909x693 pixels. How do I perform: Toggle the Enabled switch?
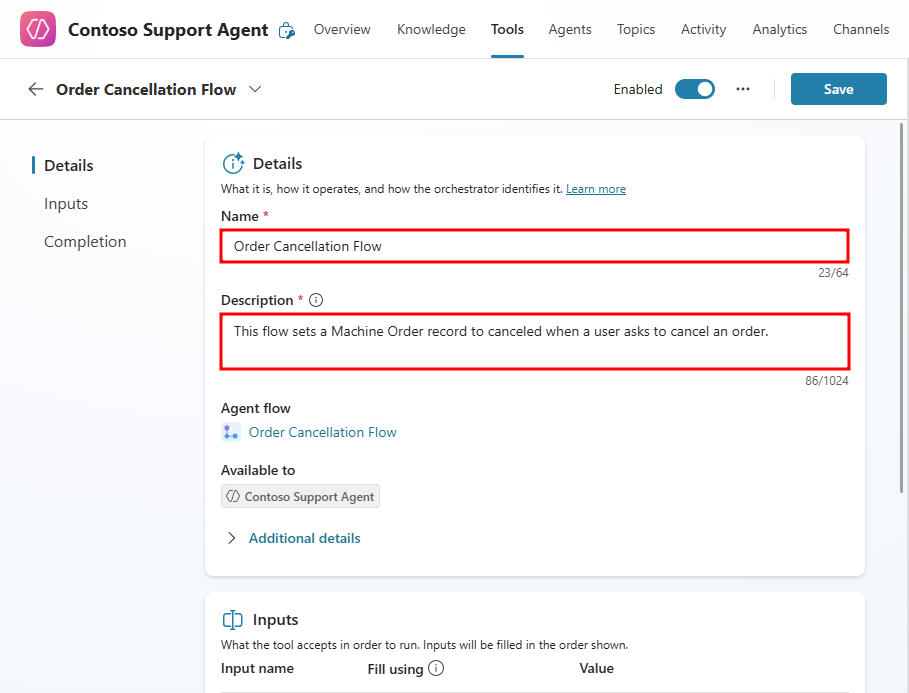pyautogui.click(x=695, y=89)
